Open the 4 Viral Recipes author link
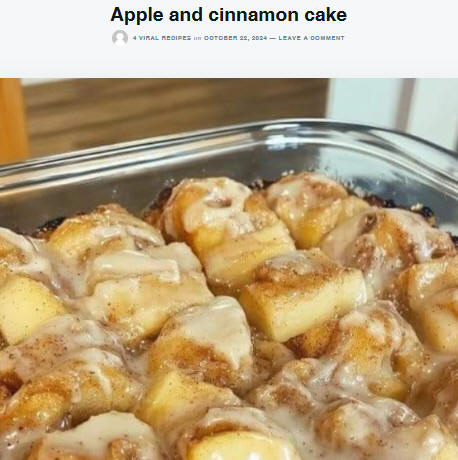 point(162,38)
